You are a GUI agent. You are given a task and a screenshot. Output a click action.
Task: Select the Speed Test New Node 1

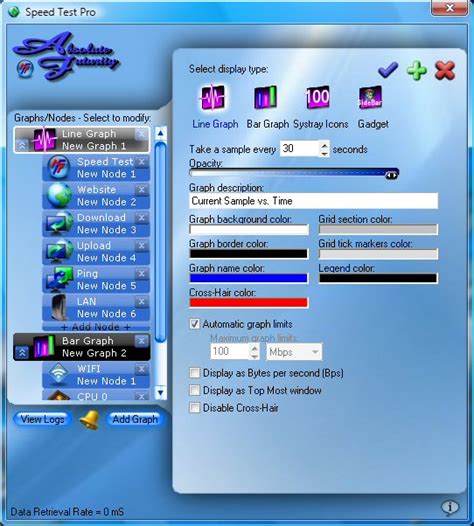tap(96, 168)
